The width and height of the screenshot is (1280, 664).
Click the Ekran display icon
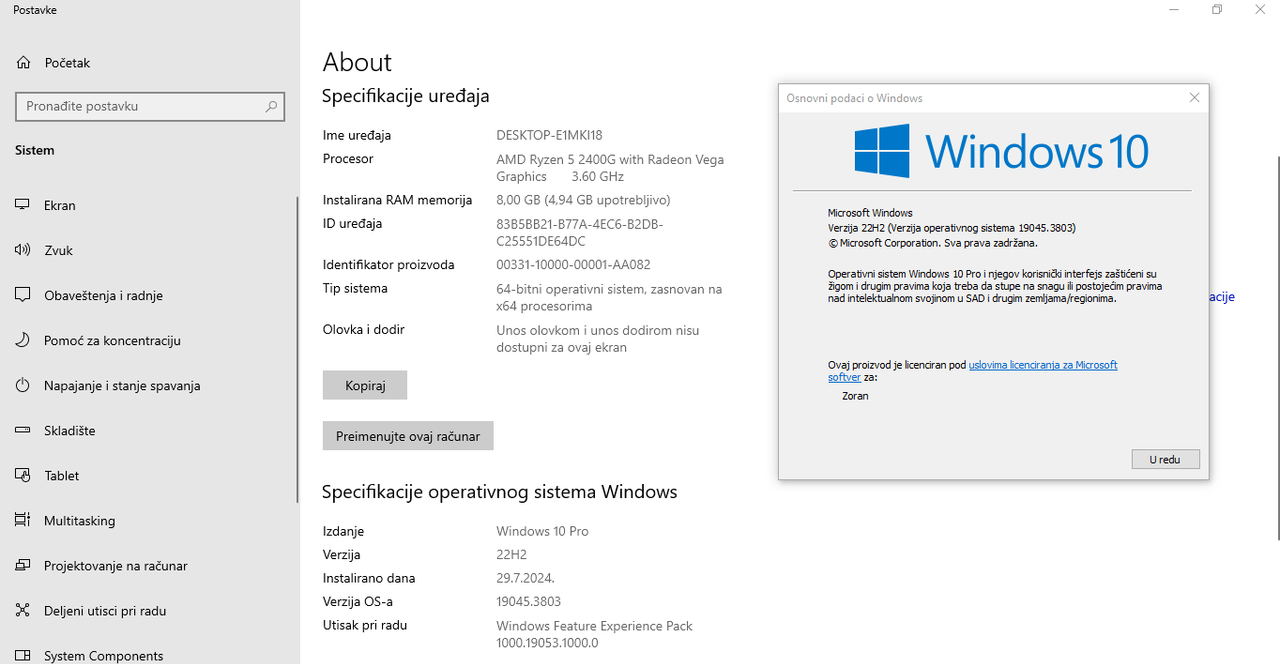point(23,205)
